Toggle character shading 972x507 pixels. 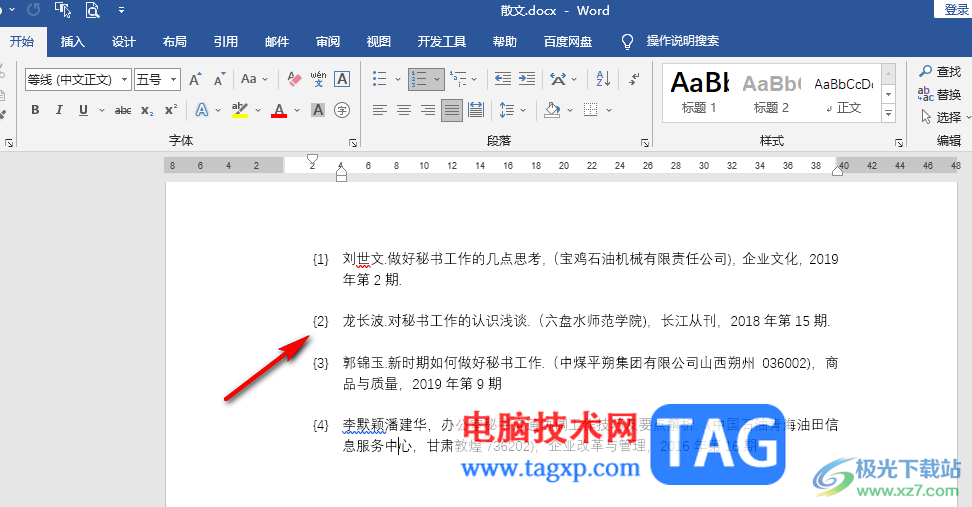pos(318,110)
